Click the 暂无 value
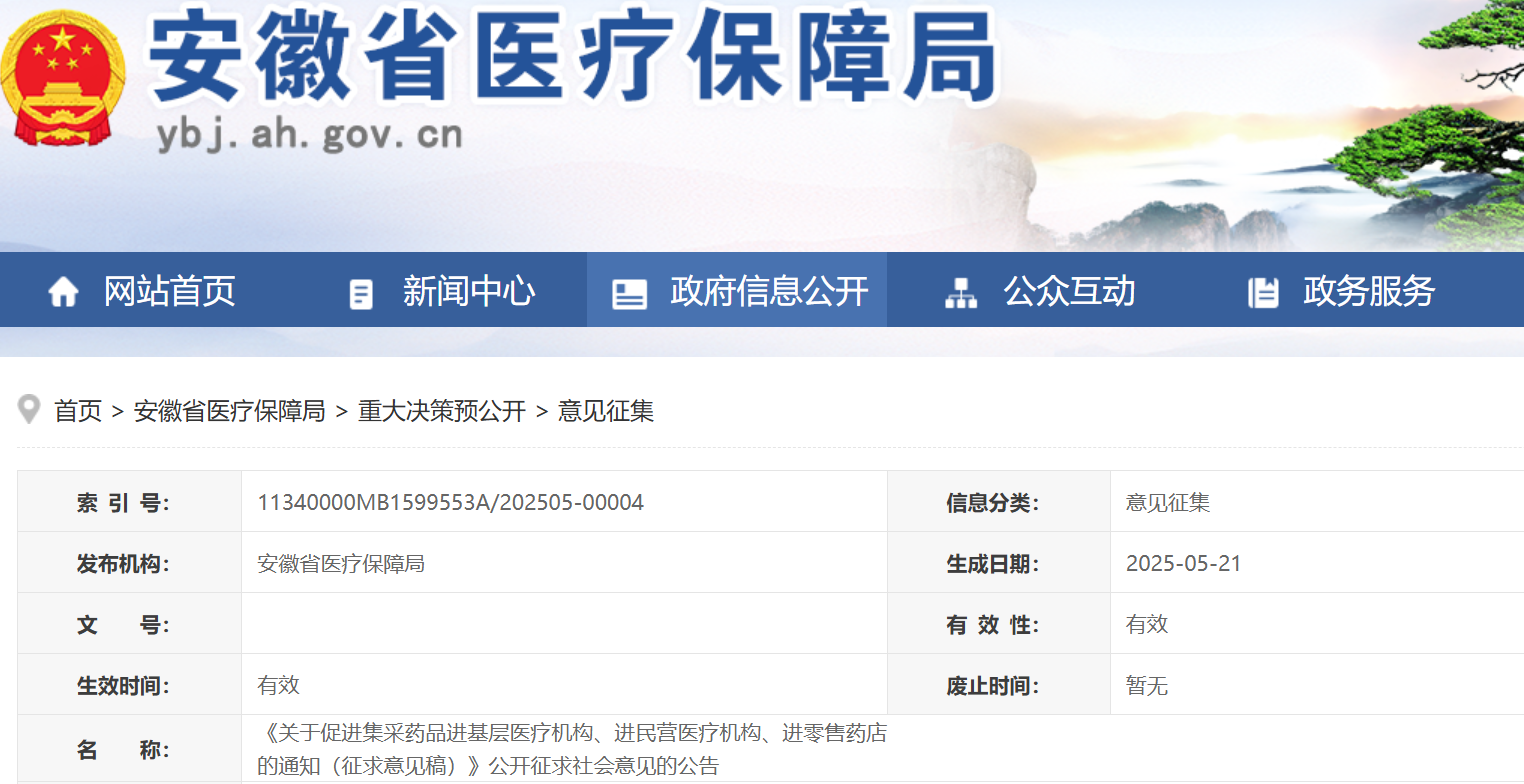Screen dimensions: 1524x784 1147,686
